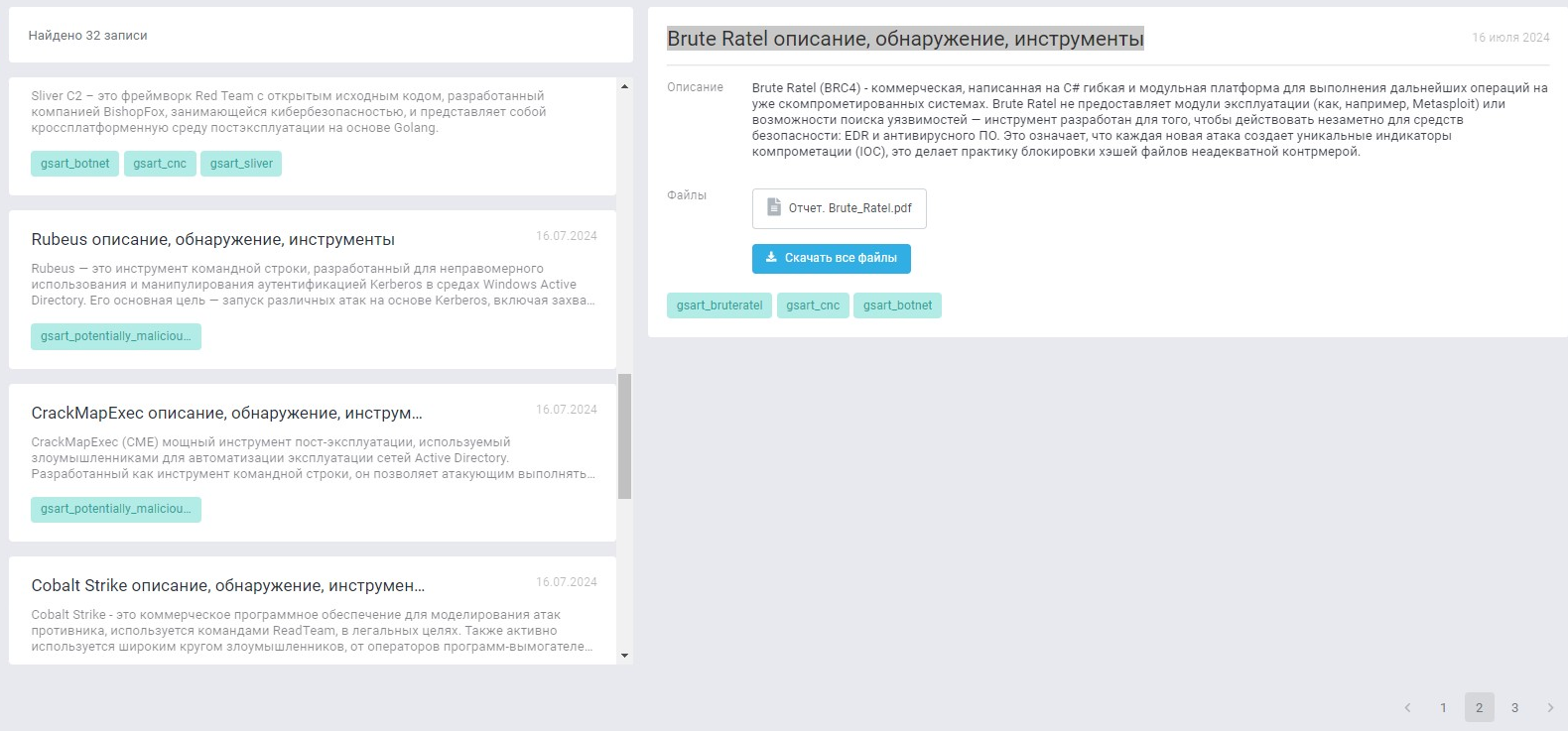Click the Найдено 32 записи counter
This screenshot has width=1568, height=731.
[87, 36]
